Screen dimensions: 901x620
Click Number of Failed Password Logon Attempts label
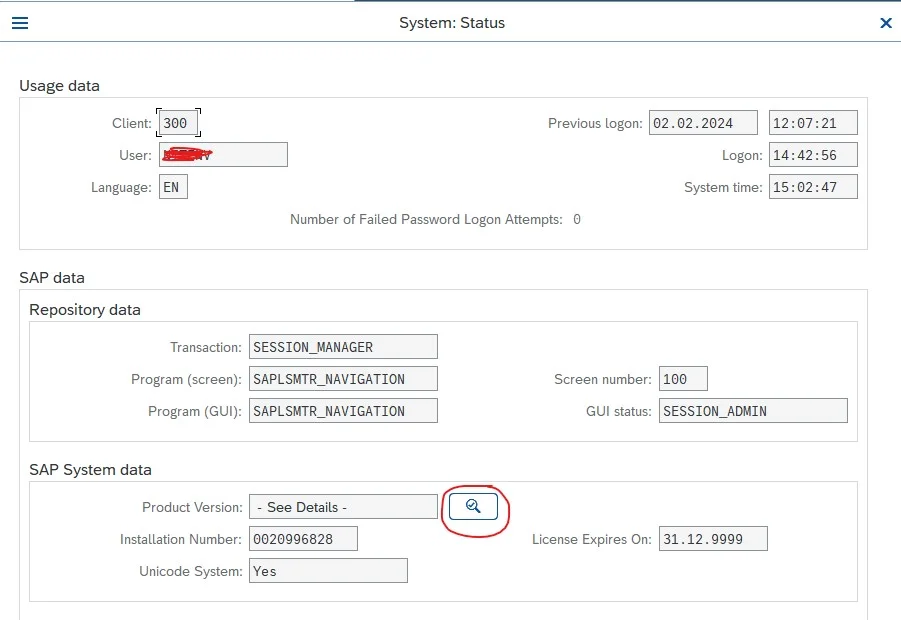coord(426,219)
